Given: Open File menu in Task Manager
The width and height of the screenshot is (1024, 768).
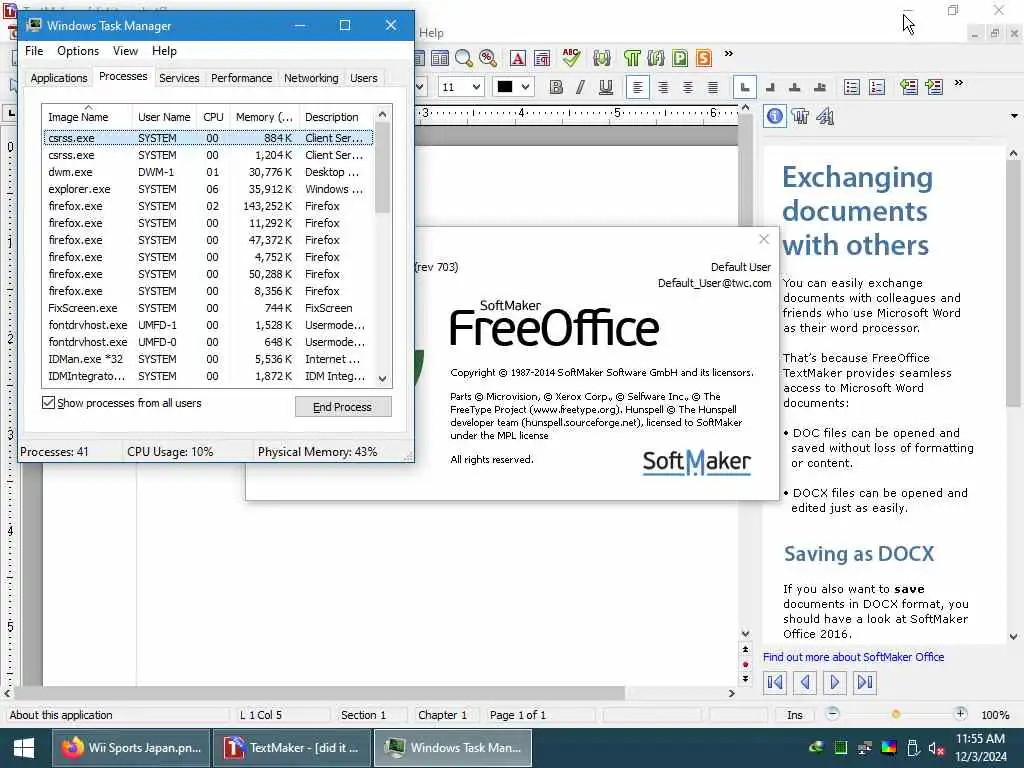Looking at the screenshot, I should pyautogui.click(x=34, y=51).
